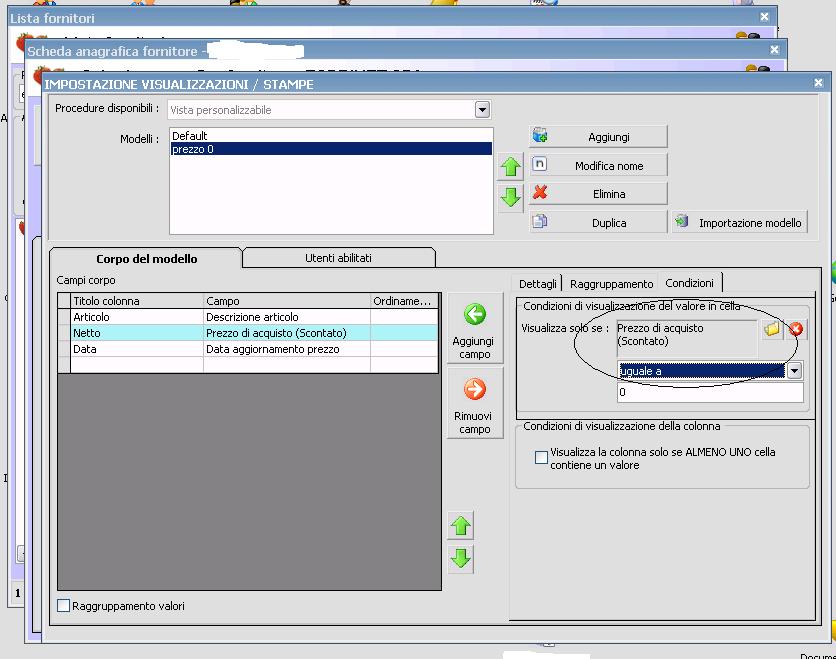The width and height of the screenshot is (836, 659).
Task: Click Modifica nome button
Action: [x=598, y=165]
